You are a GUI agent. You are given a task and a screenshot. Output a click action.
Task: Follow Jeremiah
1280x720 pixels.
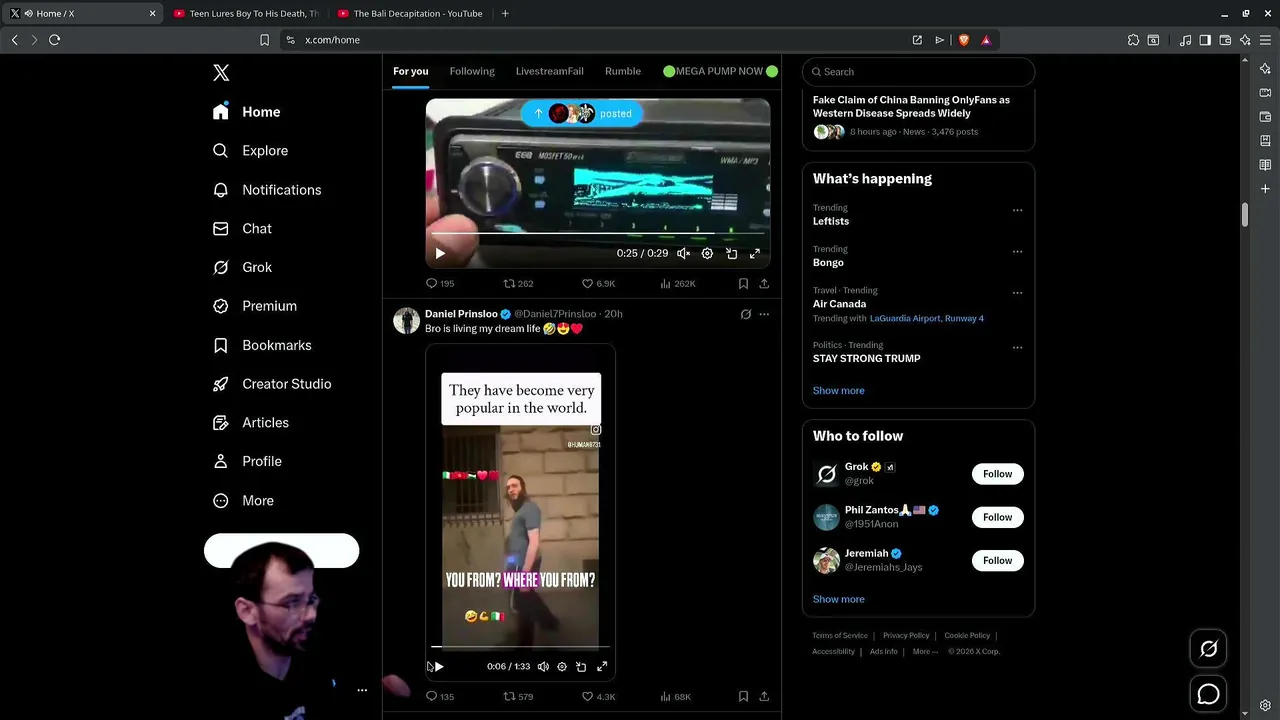[997, 561]
